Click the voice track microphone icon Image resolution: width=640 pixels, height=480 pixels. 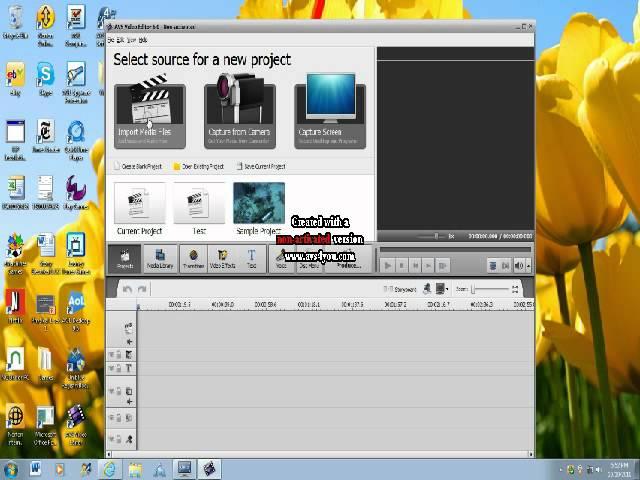click(x=129, y=439)
